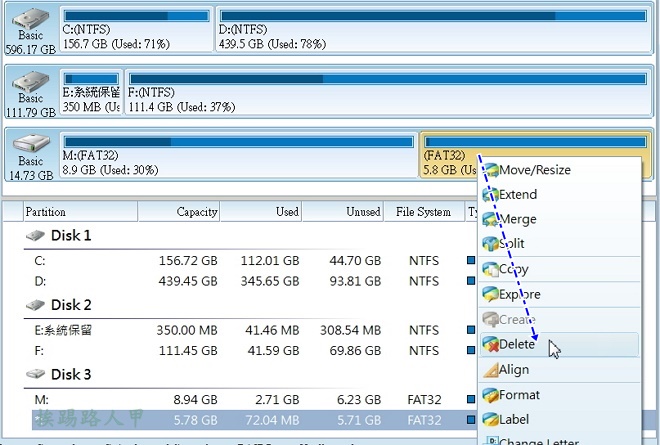Sort by the File System column header
Viewport: 660px width, 445px height.
423,212
